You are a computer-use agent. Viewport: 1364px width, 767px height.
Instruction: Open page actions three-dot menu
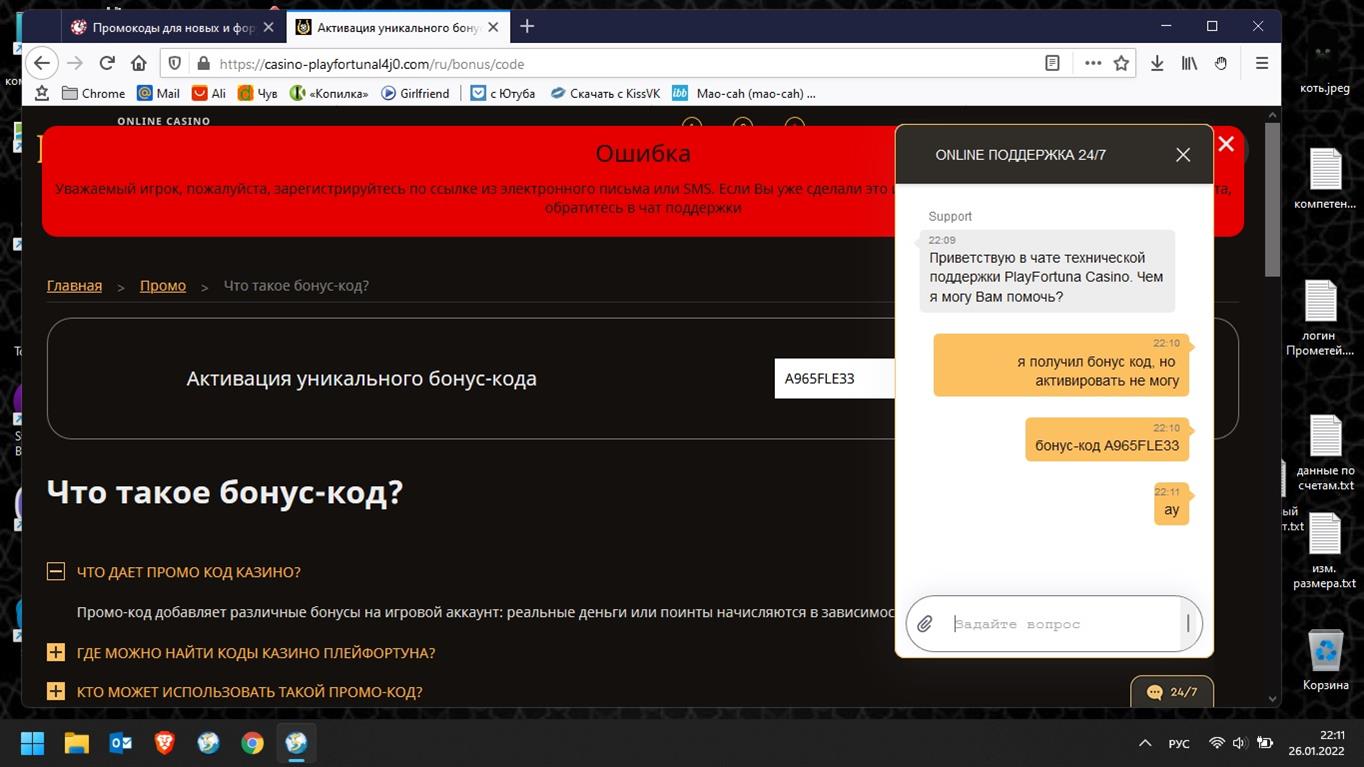coord(1093,63)
